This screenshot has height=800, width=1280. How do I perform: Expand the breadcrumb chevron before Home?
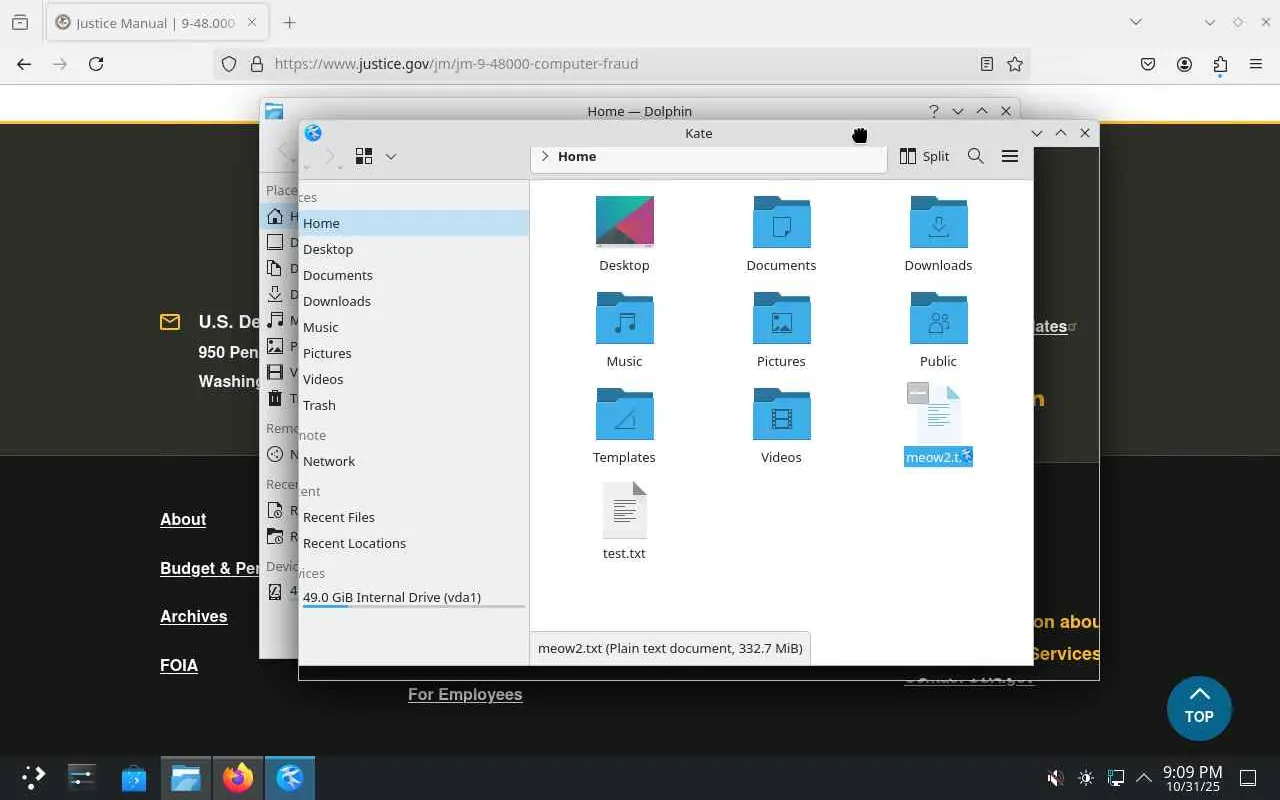(545, 156)
